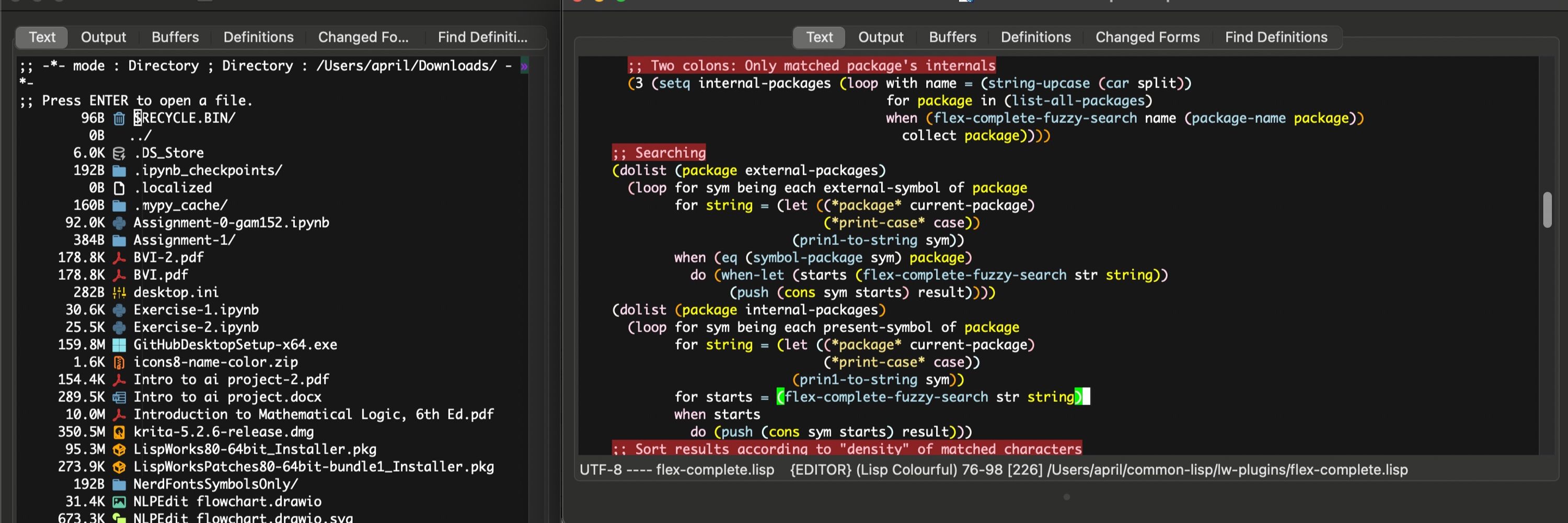The image size is (1568, 523).
Task: Click the notebook icon beside Assignment-0-gam152.ipynb
Action: tap(119, 223)
